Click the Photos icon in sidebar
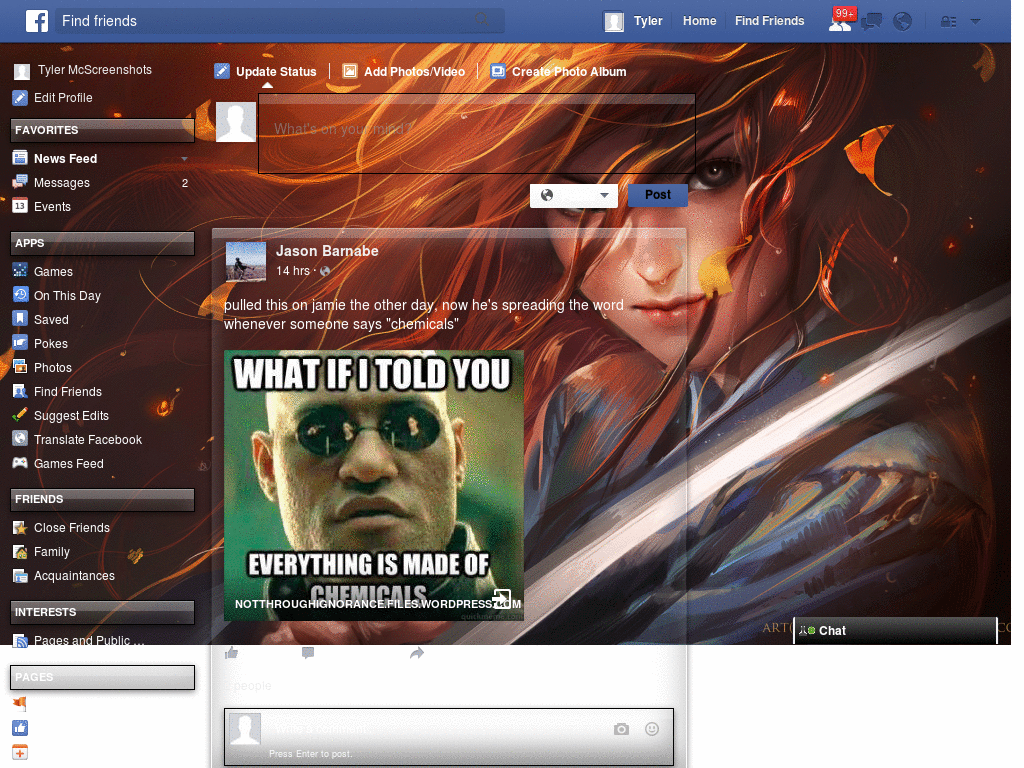The width and height of the screenshot is (1024, 768). [x=20, y=367]
